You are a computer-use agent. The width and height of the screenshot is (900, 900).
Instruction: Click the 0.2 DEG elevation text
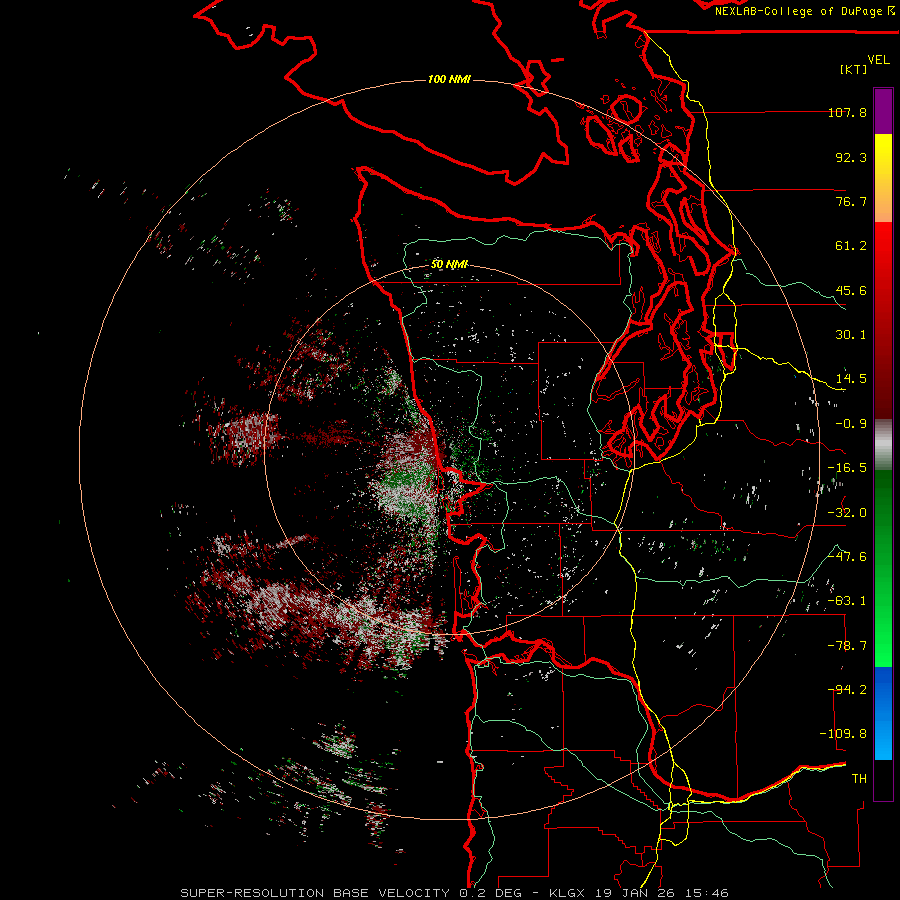490,893
